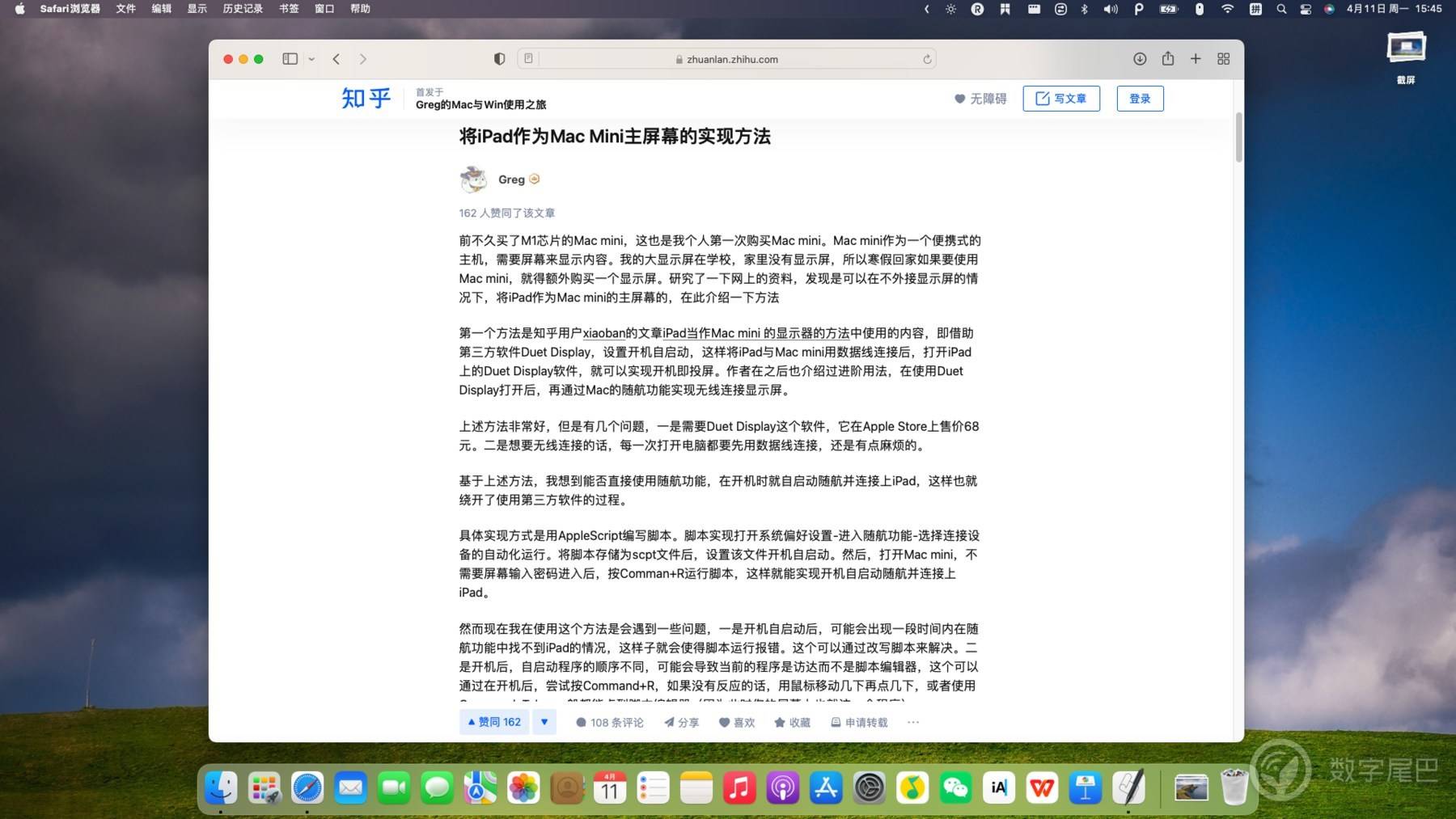Open the privacy report shield icon
This screenshot has height=819, width=1456.
click(499, 59)
